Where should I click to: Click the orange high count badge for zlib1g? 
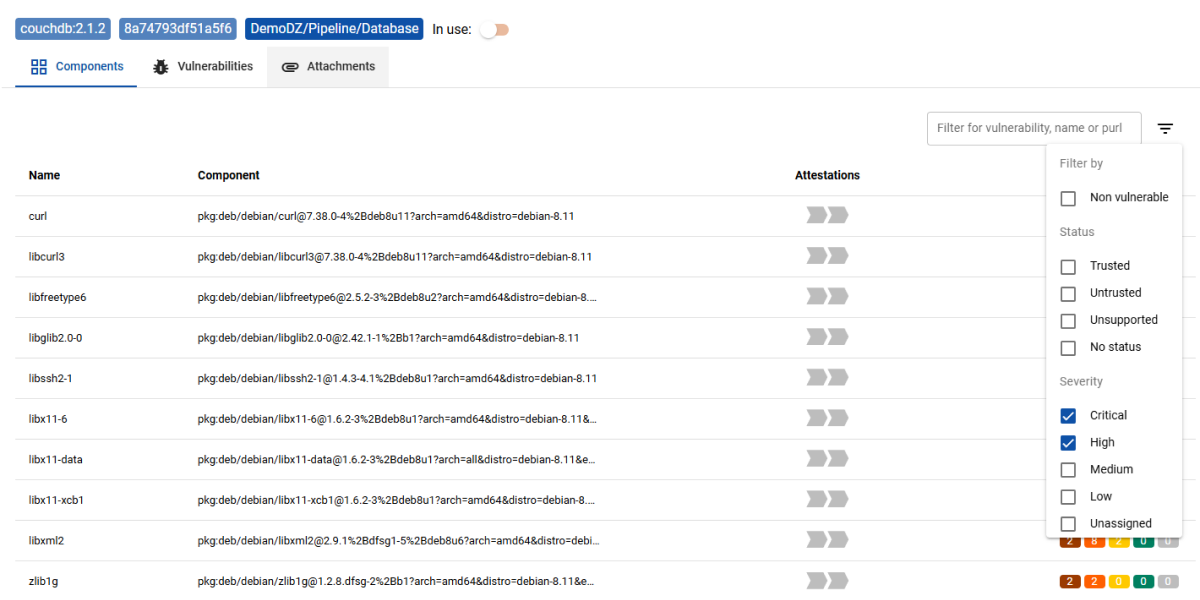tap(1094, 581)
